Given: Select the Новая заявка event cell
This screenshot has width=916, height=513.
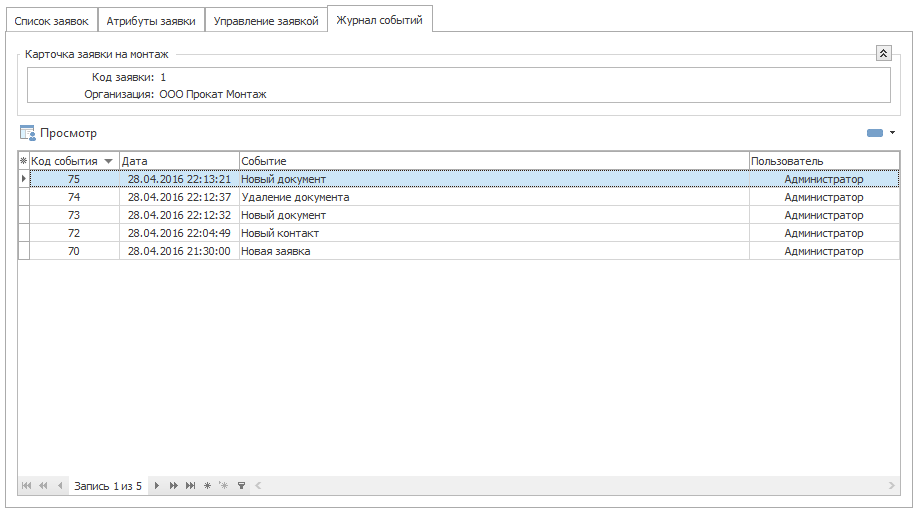Looking at the screenshot, I should tap(494, 251).
